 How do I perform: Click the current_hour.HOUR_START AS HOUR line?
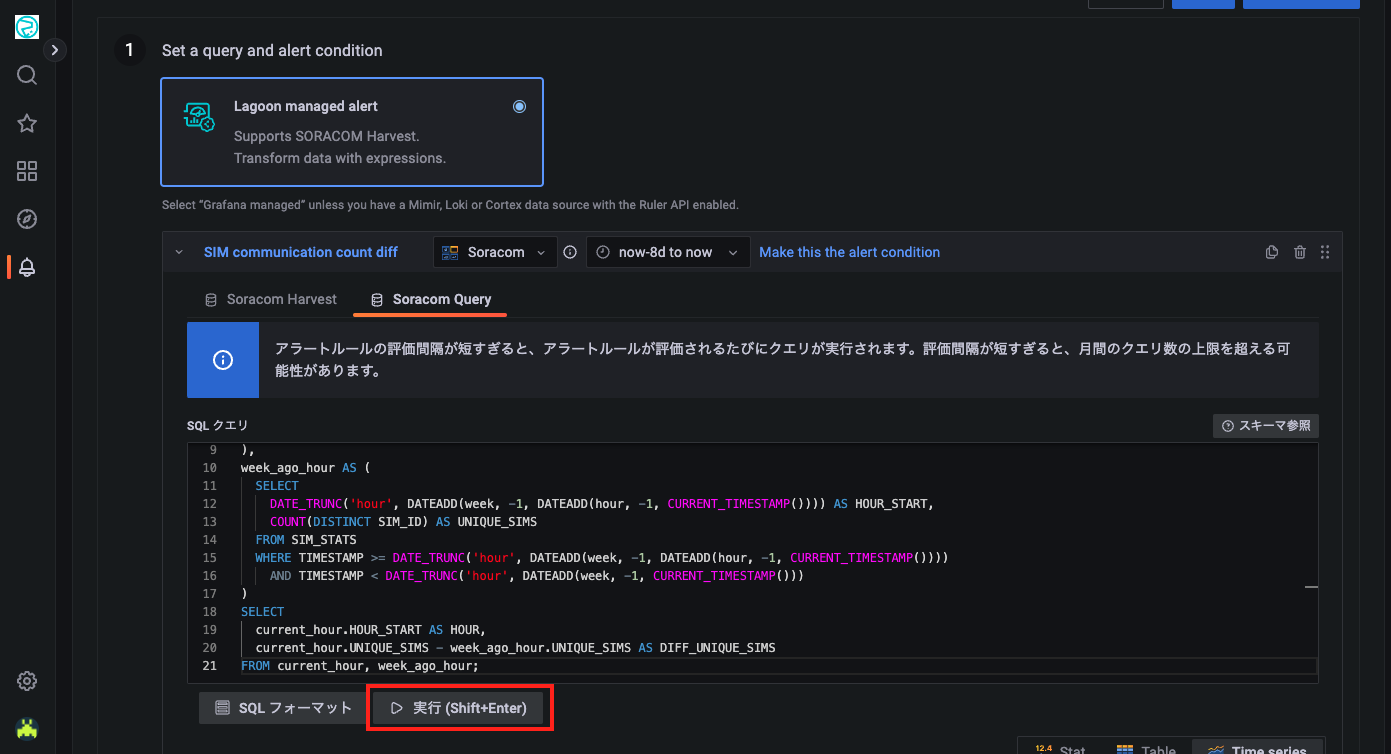pos(370,630)
